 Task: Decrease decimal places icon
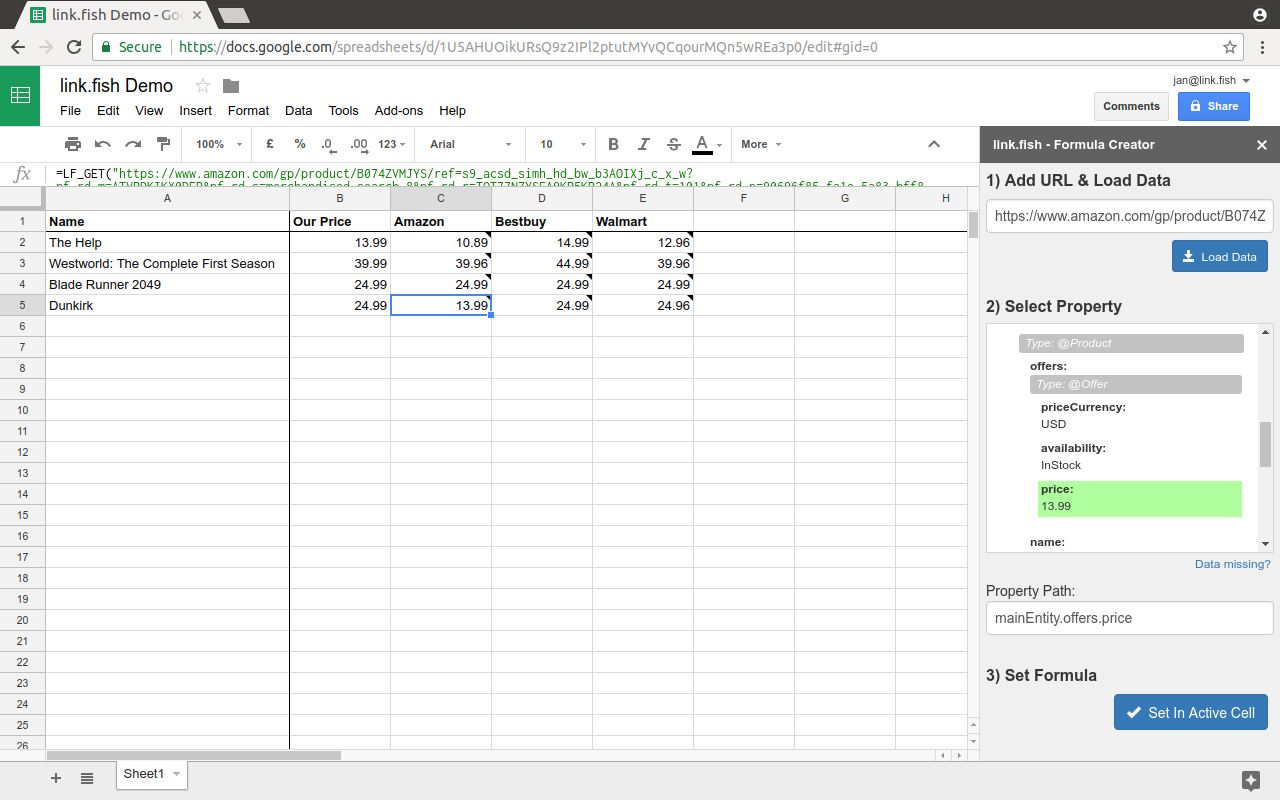tap(329, 144)
